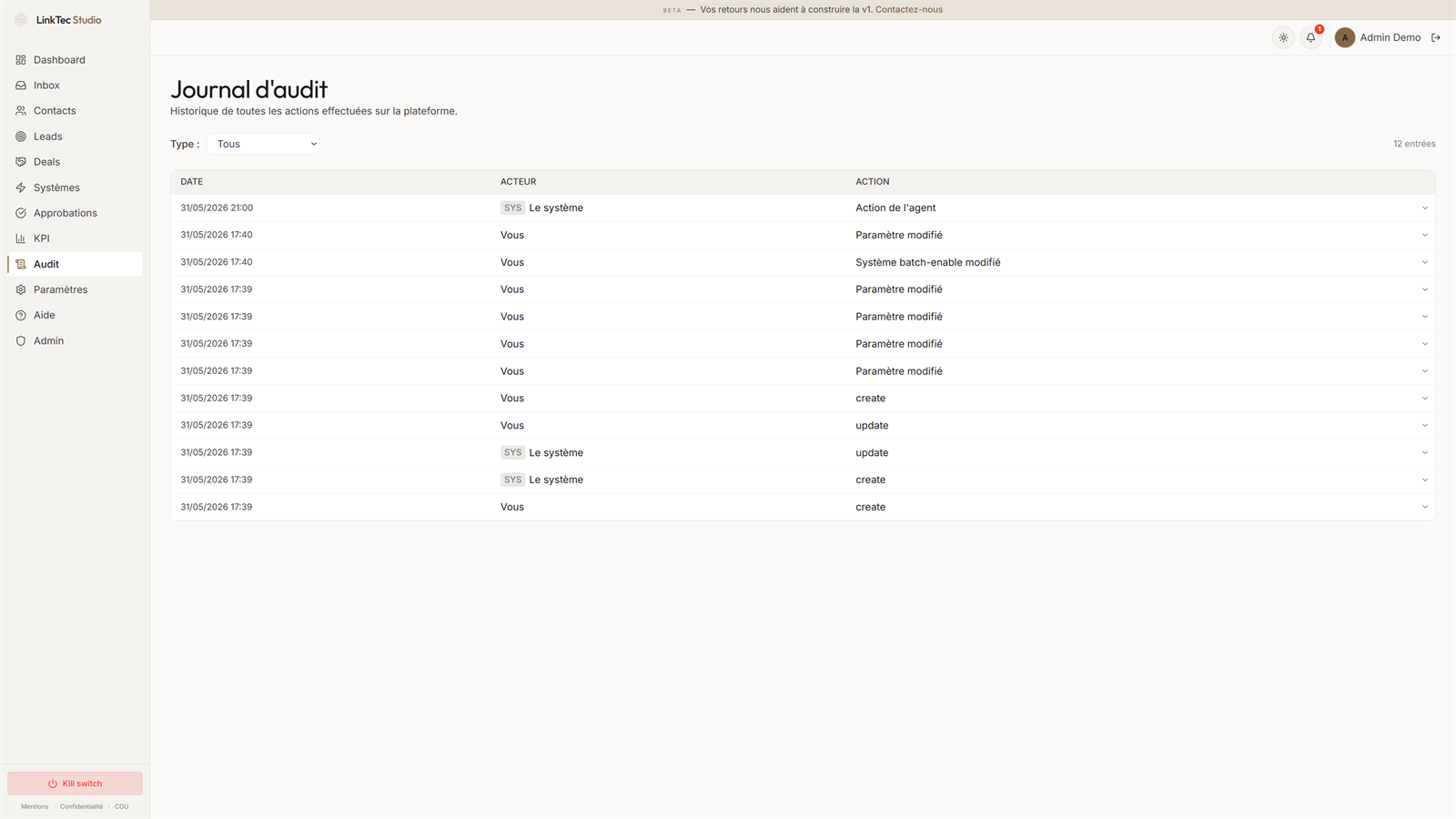1456x819 pixels.
Task: Expand the Vous update row chevron
Action: click(1425, 425)
